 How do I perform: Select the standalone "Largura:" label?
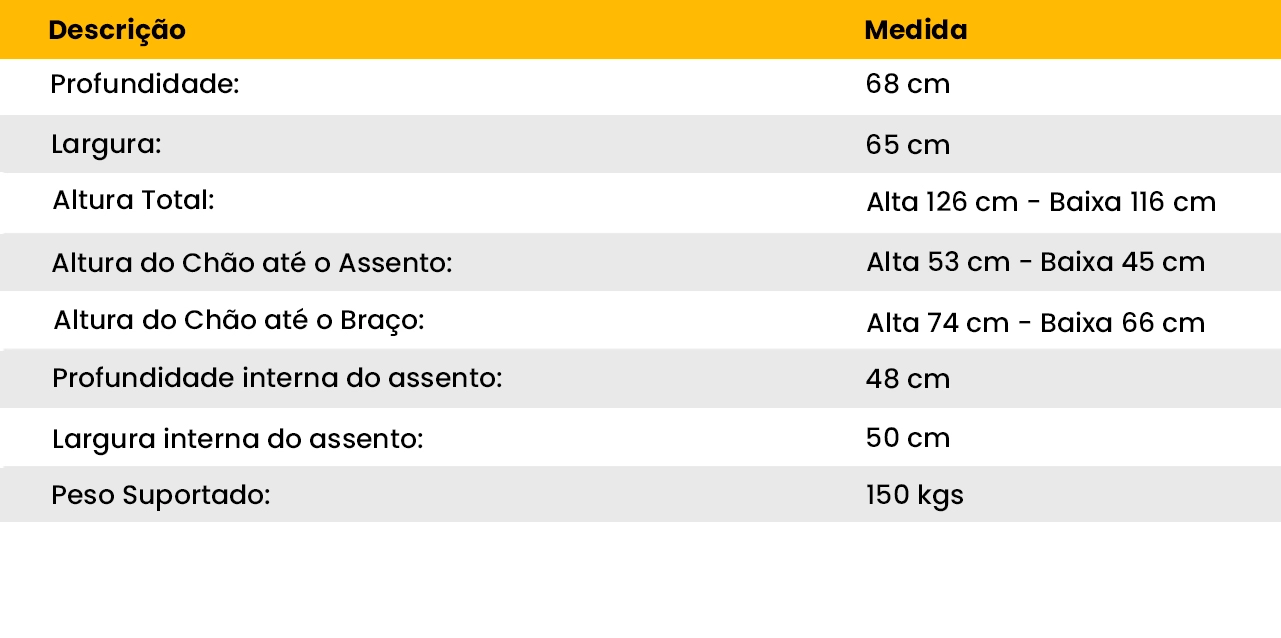point(106,144)
